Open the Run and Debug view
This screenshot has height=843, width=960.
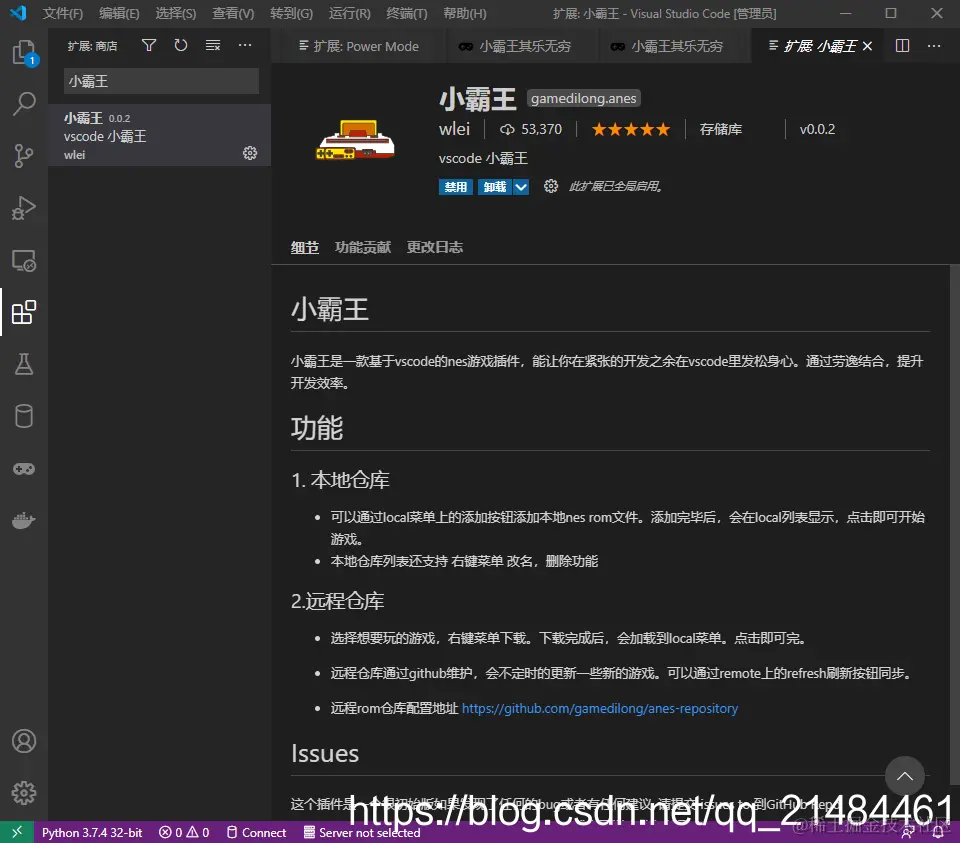(x=24, y=207)
